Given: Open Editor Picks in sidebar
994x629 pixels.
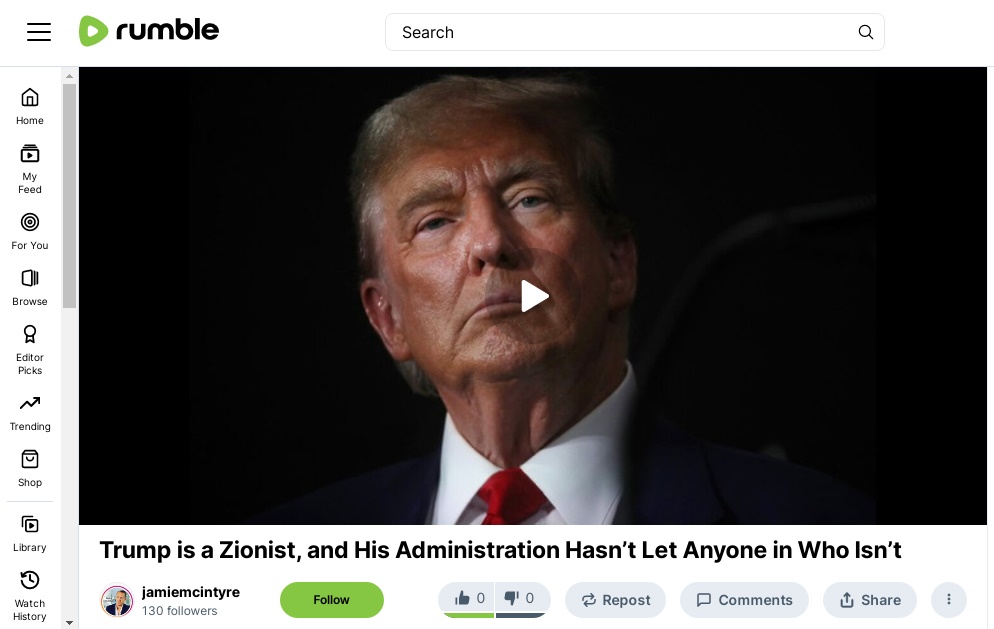Looking at the screenshot, I should point(30,350).
